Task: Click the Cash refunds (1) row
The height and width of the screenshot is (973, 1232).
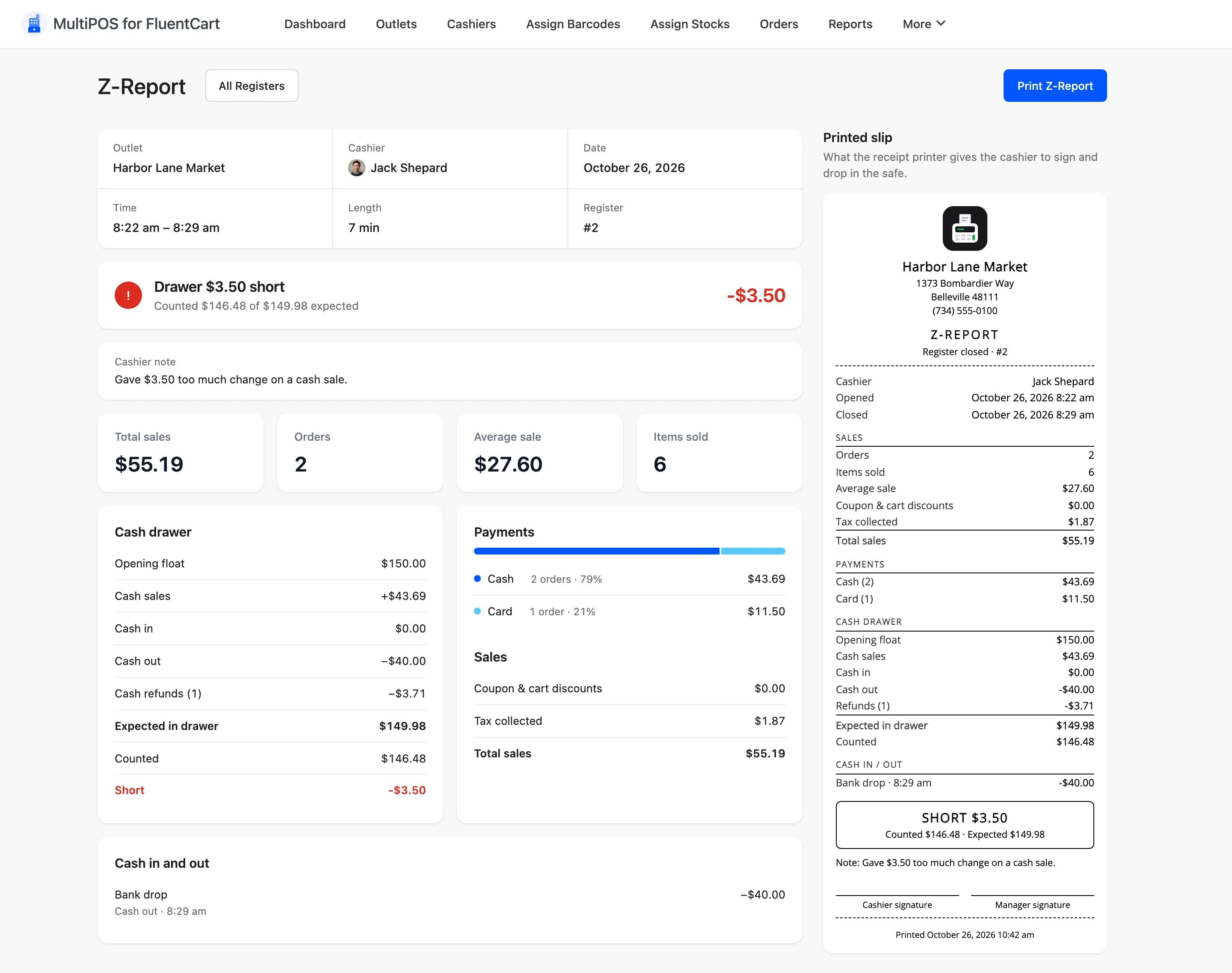Action: (x=270, y=693)
